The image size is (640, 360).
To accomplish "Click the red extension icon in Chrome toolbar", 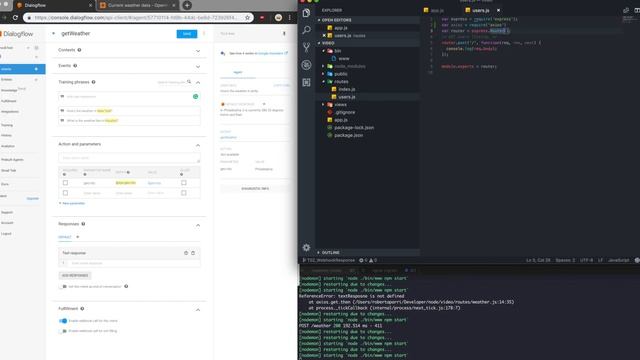I will (x=262, y=18).
